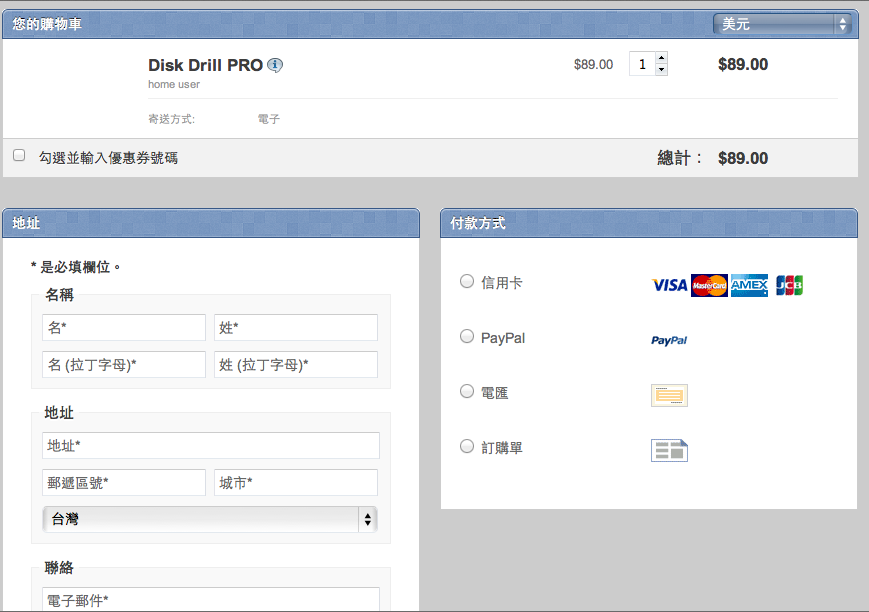Click the Disk Drill PRO product title
The height and width of the screenshot is (612, 869).
(205, 65)
